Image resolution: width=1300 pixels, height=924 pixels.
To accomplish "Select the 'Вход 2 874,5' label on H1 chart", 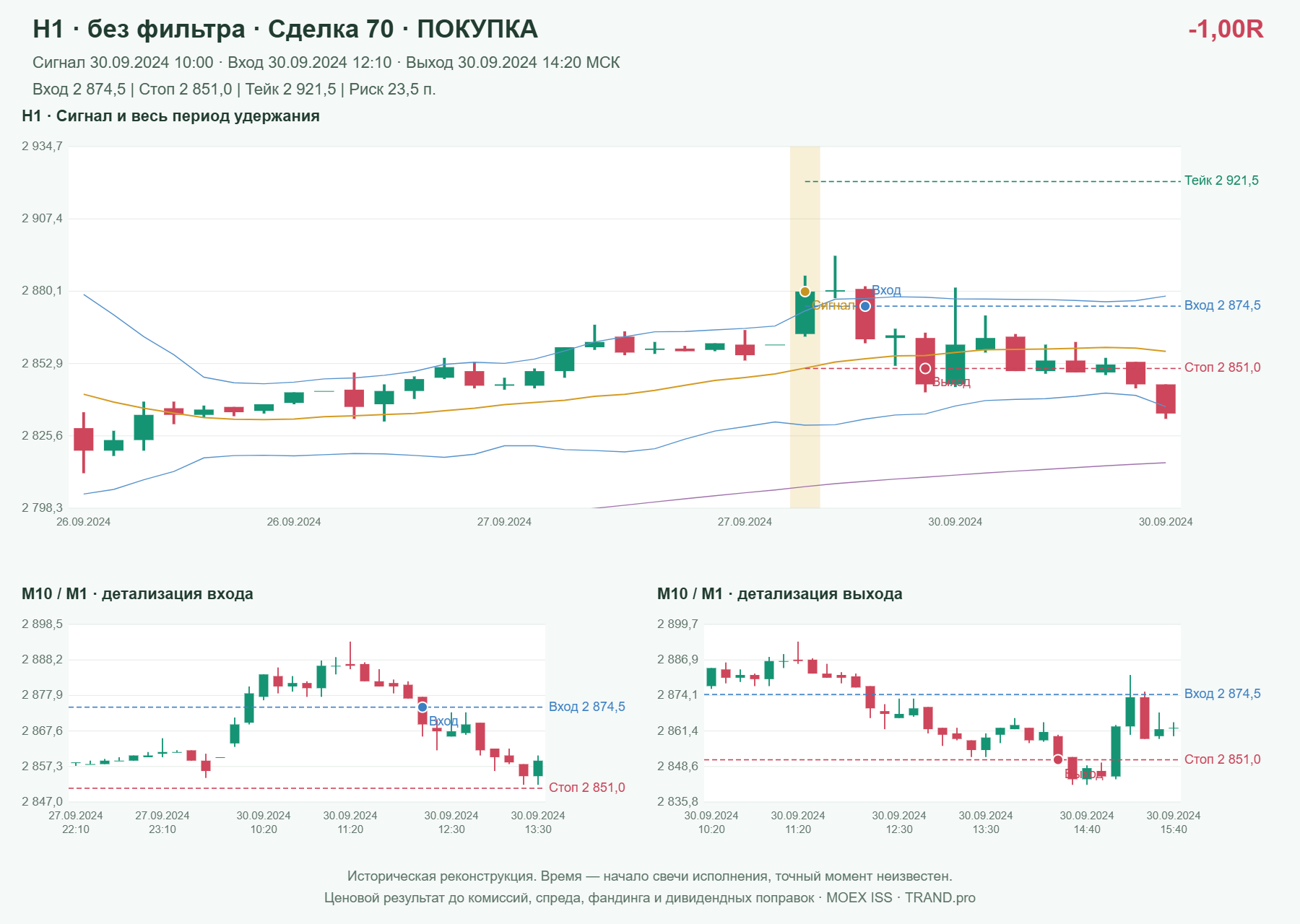I will coord(1222,305).
